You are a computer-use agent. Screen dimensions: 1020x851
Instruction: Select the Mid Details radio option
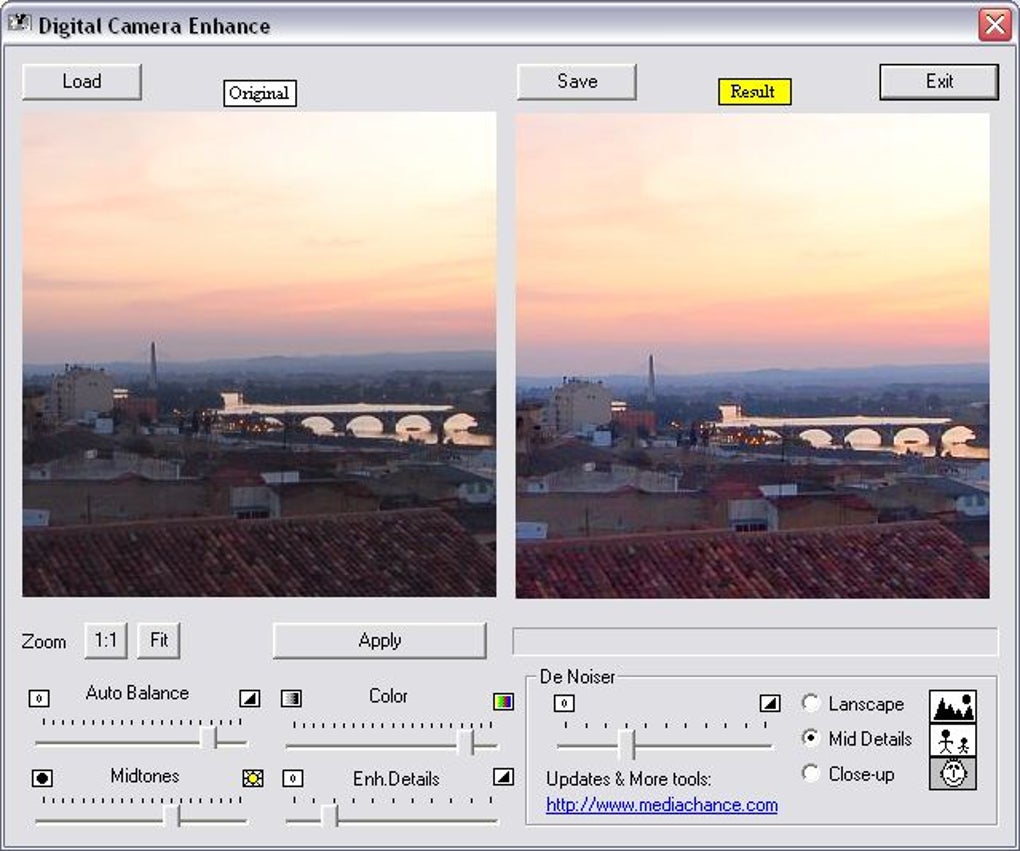811,739
